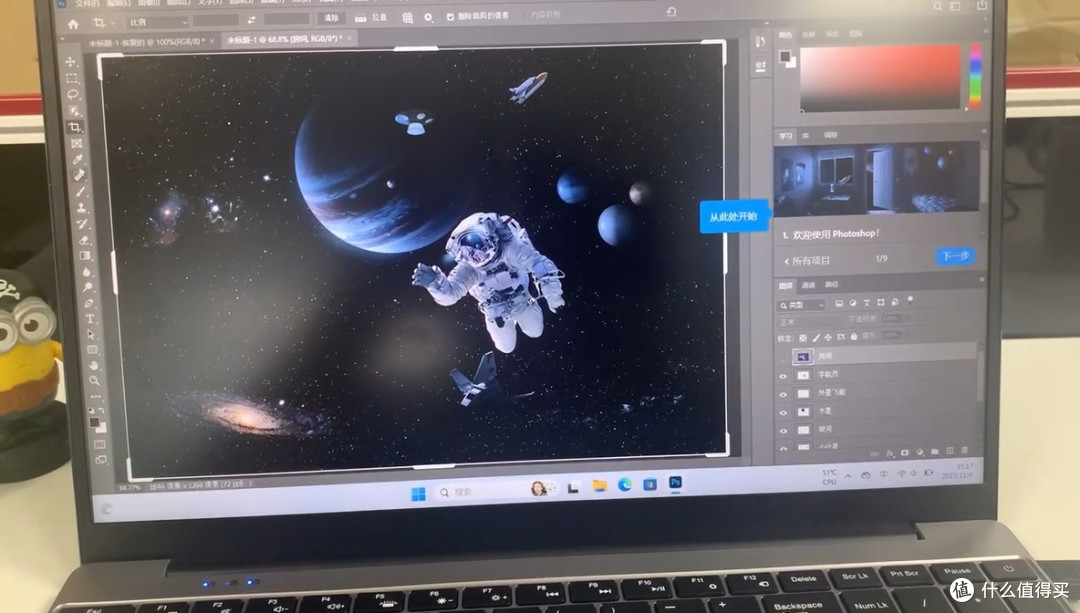Select the Frame tool
Screen dimensions: 1080x613
tap(76, 143)
